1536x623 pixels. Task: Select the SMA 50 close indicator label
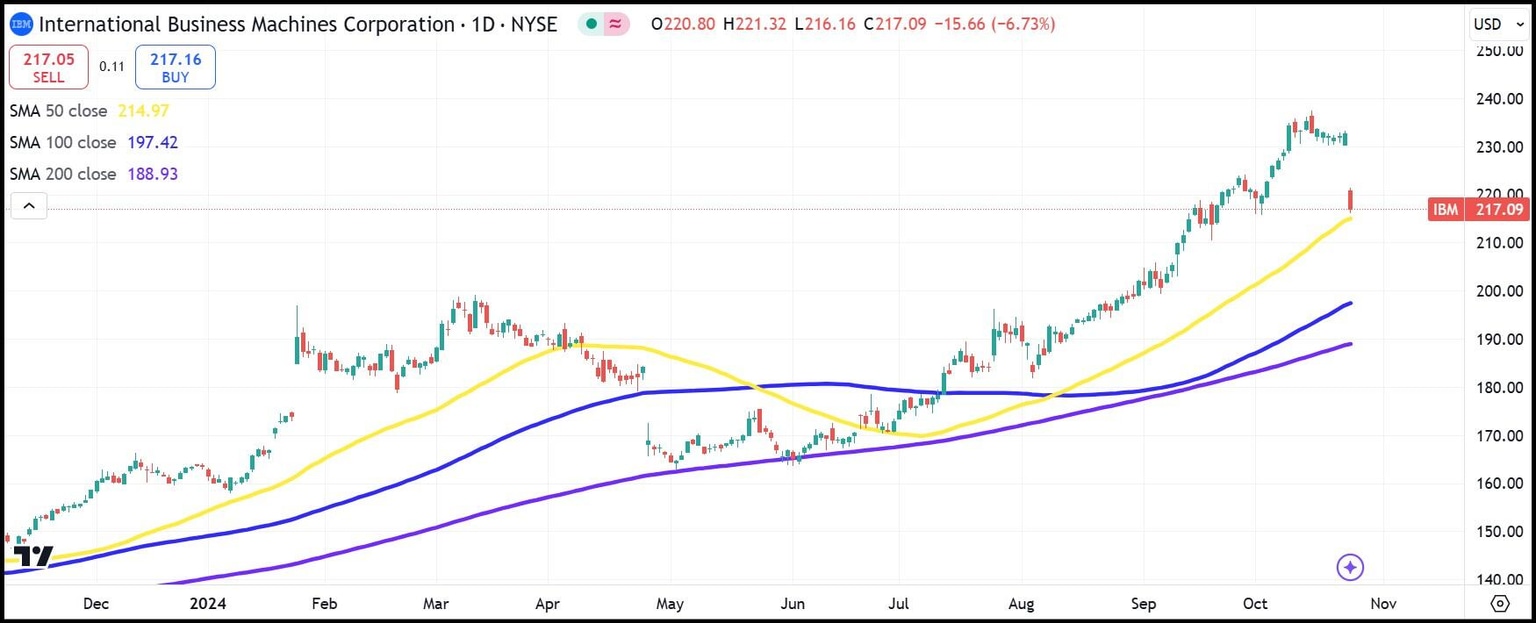(x=59, y=111)
